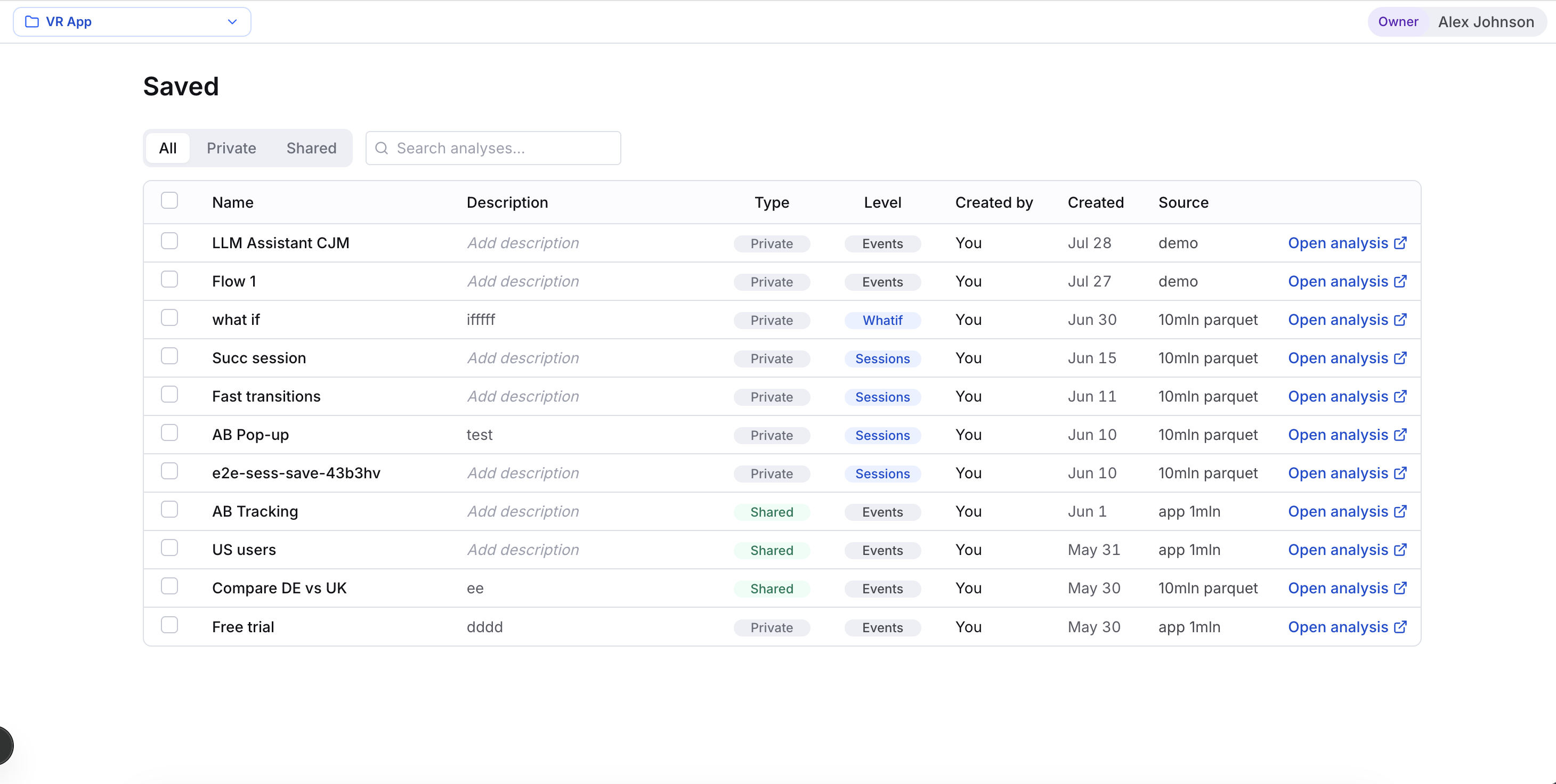Click the external-link icon in US users row

1400,549
